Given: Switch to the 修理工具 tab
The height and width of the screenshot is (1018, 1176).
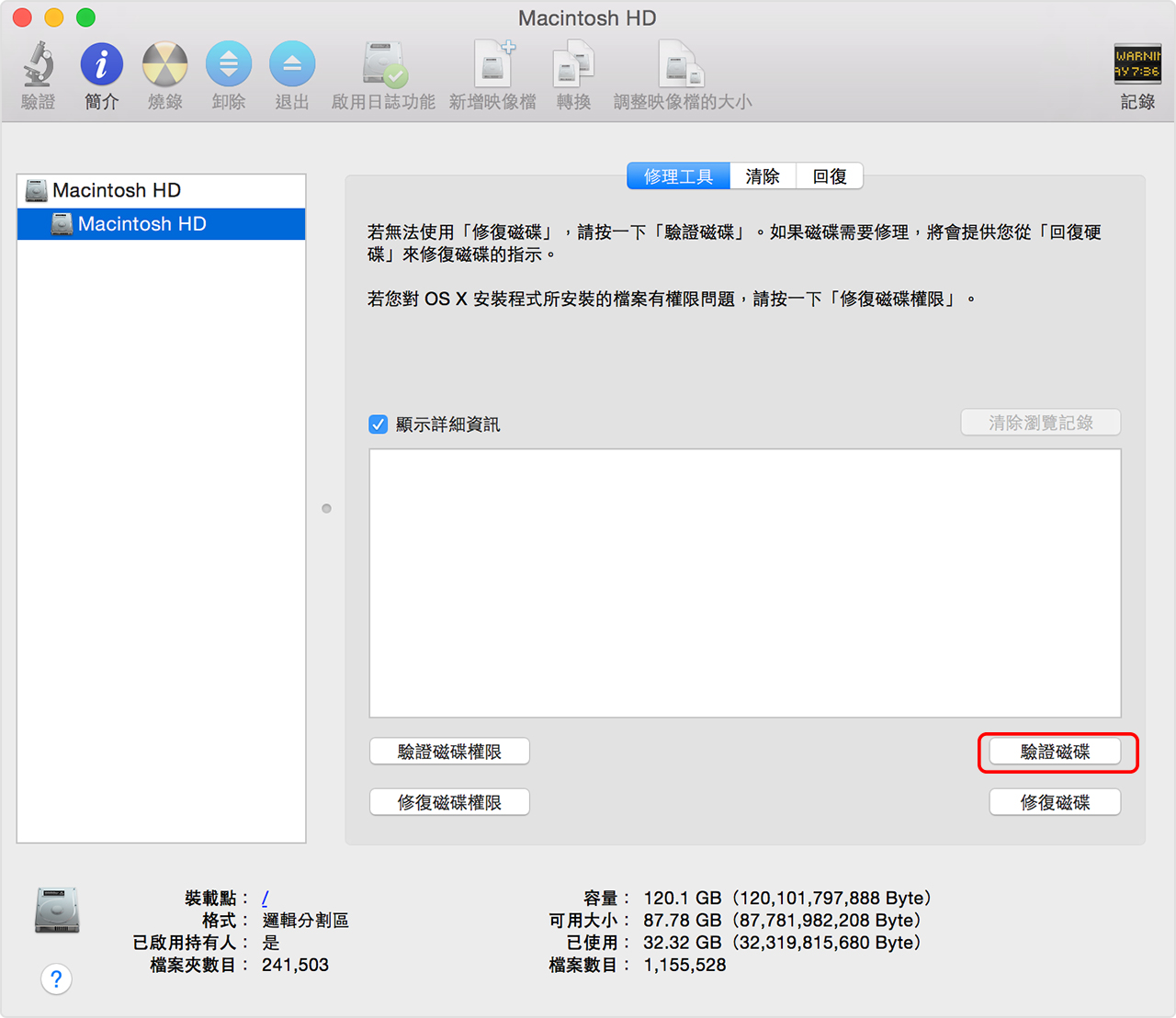Looking at the screenshot, I should (679, 176).
